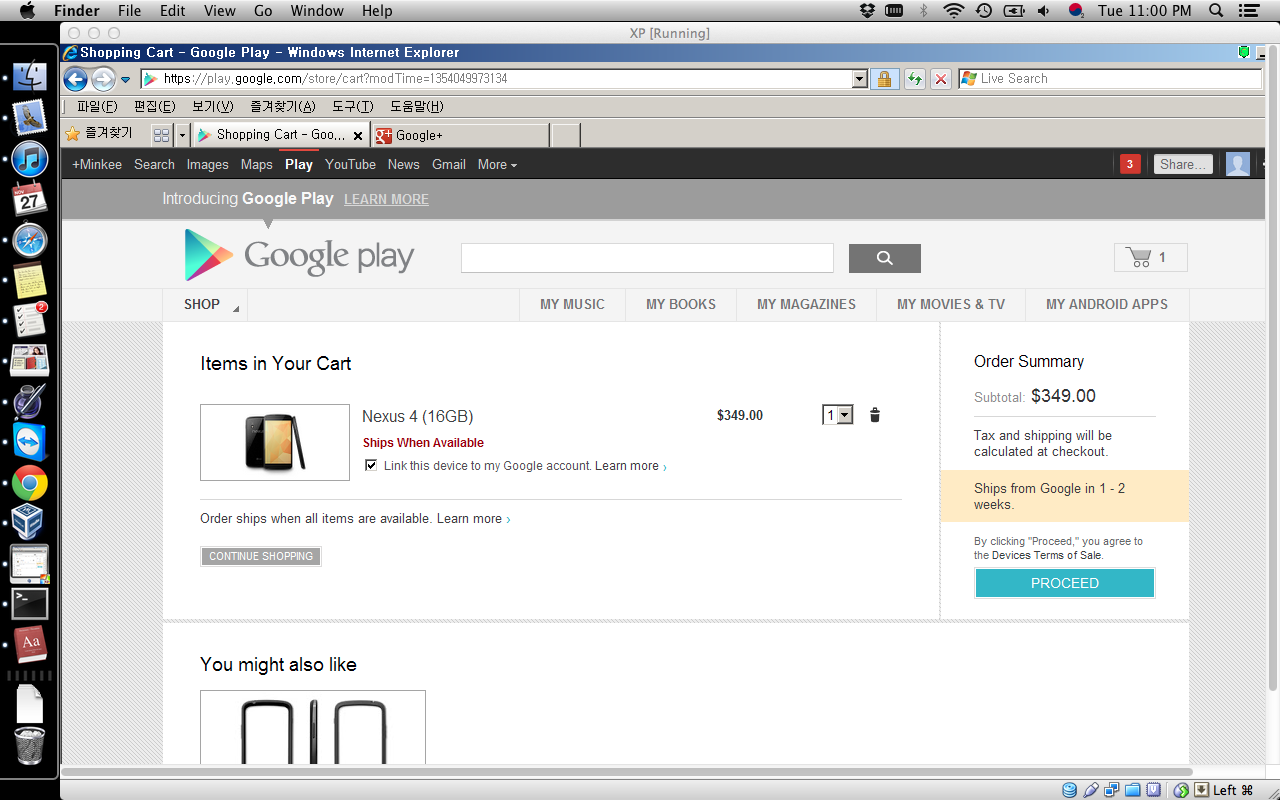The height and width of the screenshot is (800, 1280).
Task: Open the recent pages dropdown arrow
Action: [x=125, y=79]
